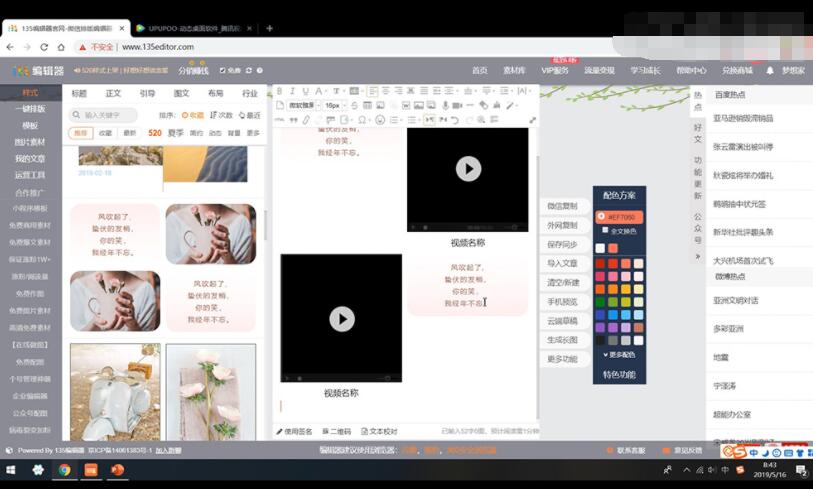Screen dimensions: 813x489
Task: Insert audio with the microphone icon
Action: 445,105
